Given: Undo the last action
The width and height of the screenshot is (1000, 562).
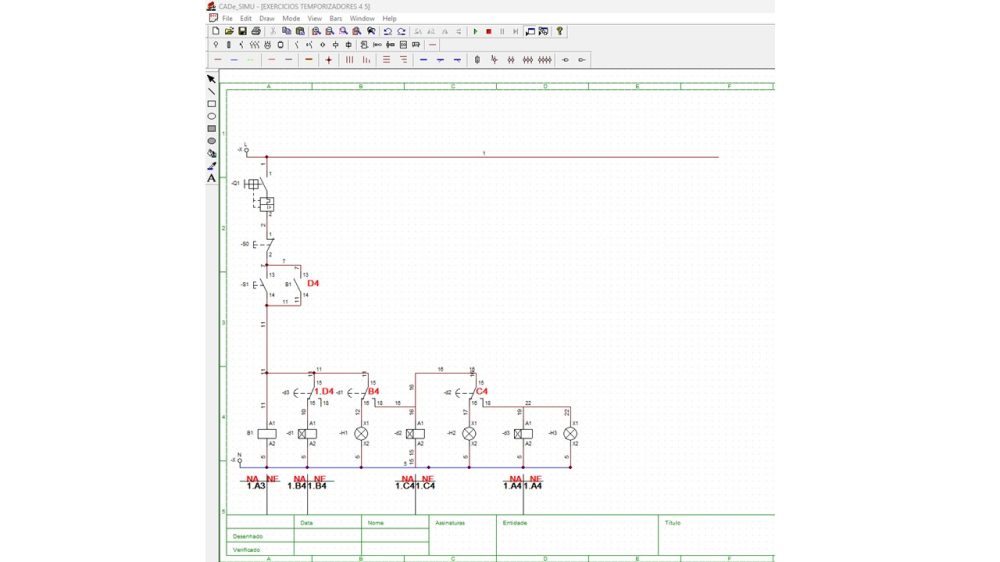Looking at the screenshot, I should 387,31.
